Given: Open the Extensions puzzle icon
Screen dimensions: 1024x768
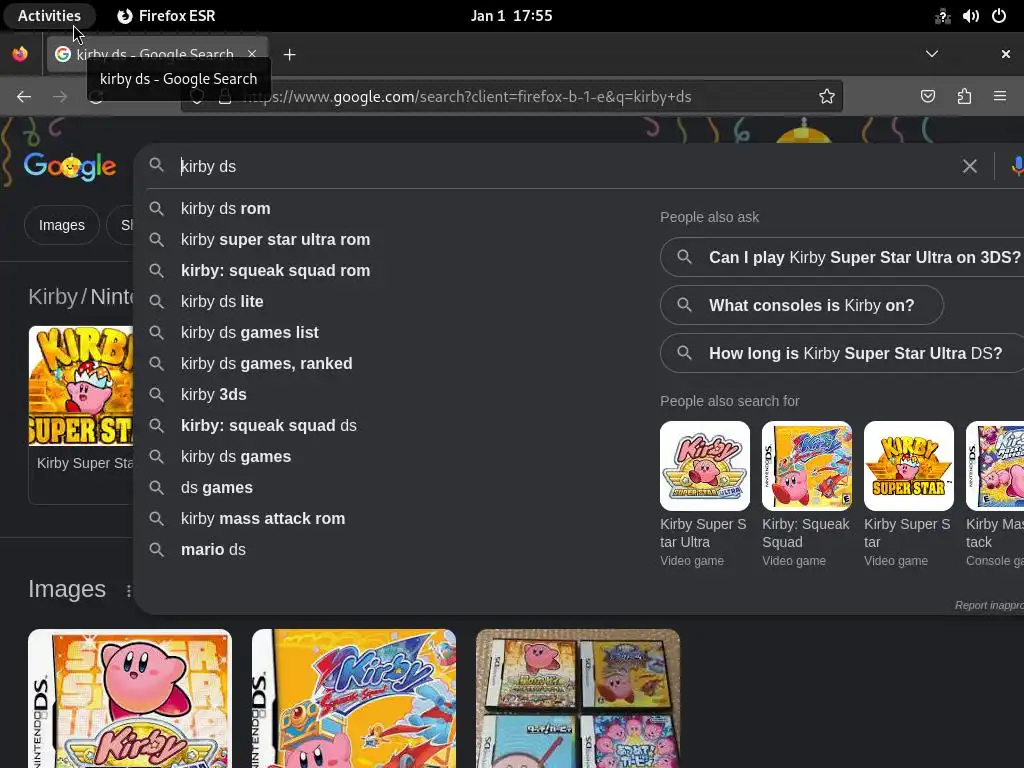Looking at the screenshot, I should pos(964,97).
